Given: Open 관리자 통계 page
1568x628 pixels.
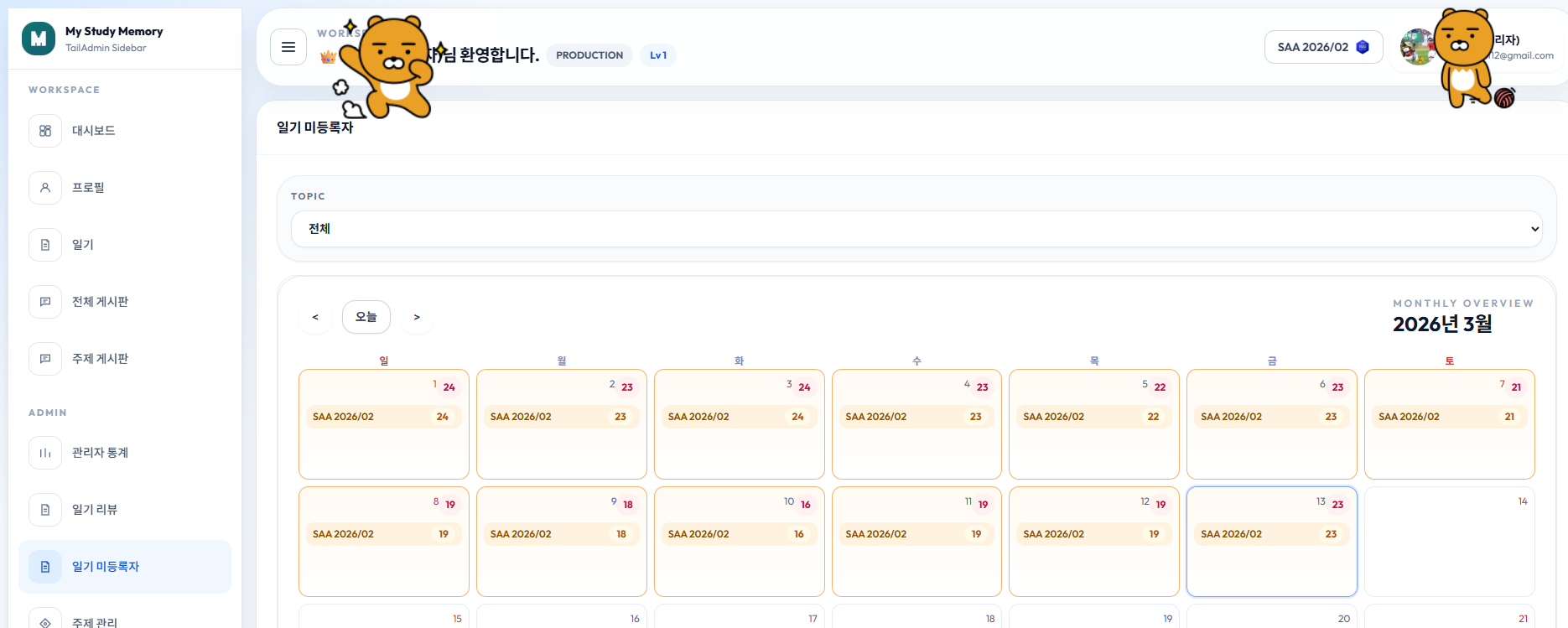Looking at the screenshot, I should 125,453.
